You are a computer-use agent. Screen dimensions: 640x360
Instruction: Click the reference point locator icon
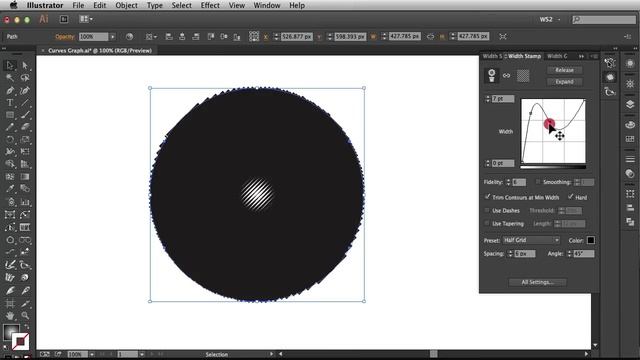(253, 36)
